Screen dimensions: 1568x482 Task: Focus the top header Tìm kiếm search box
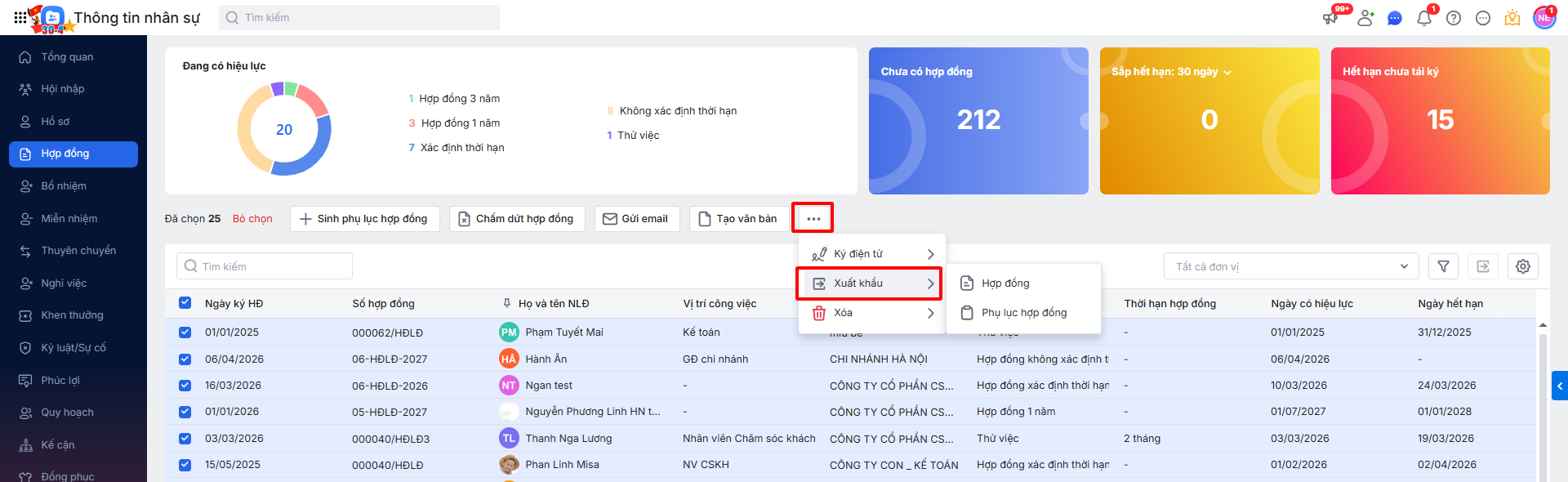tap(359, 17)
